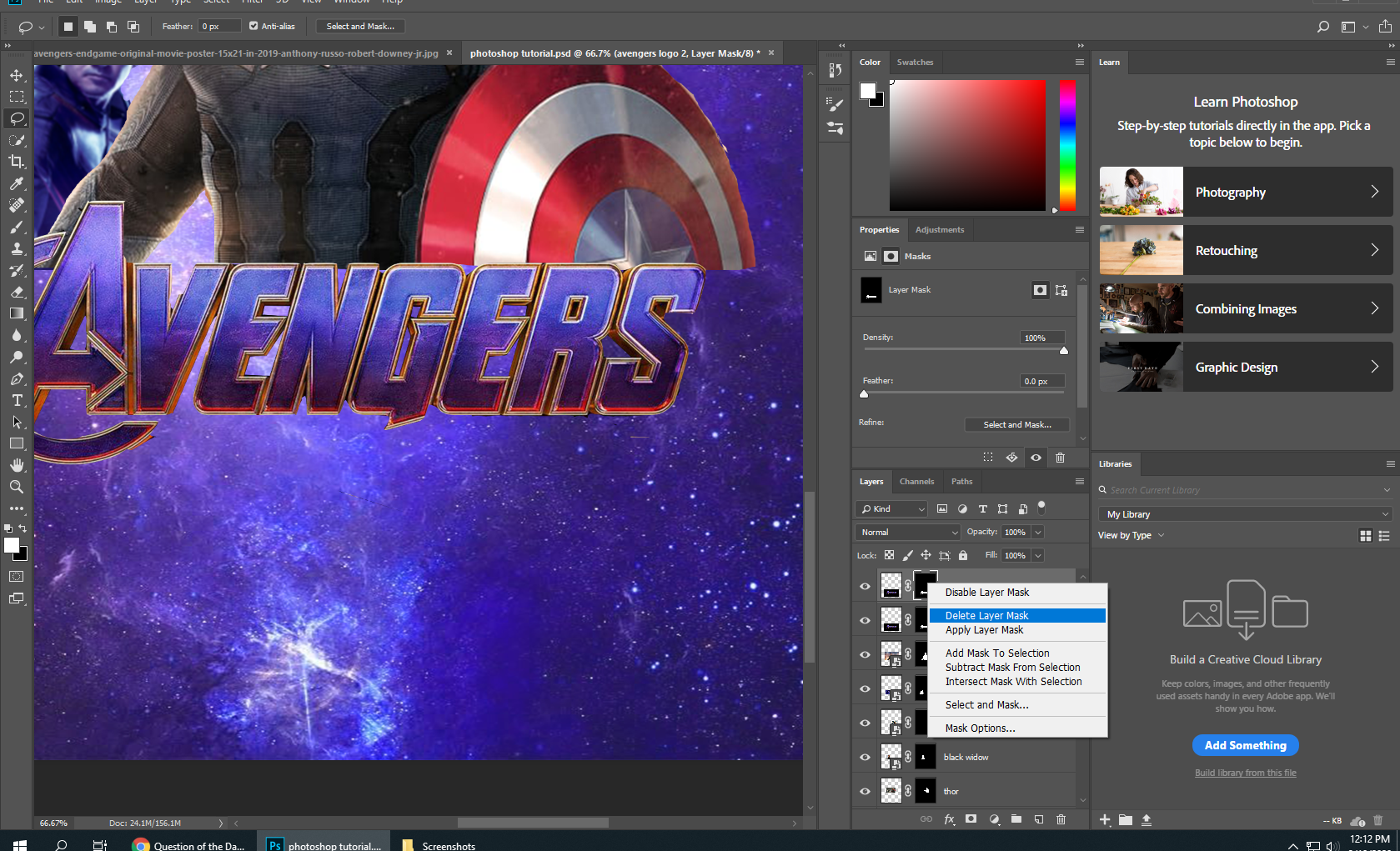Choose Disable Layer Mask
This screenshot has width=1400, height=851.
1017,593
